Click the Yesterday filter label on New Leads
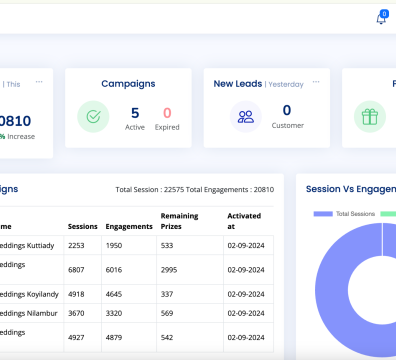 pos(286,84)
